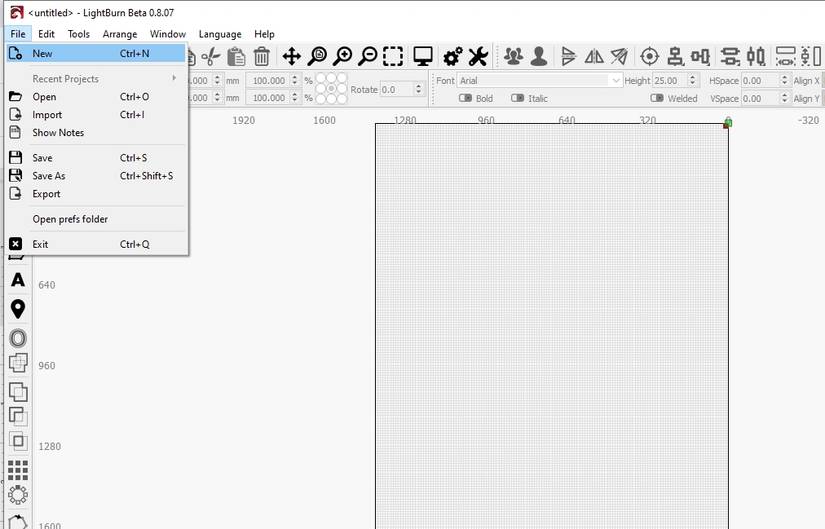Click the Flip Vertical icon

(x=568, y=56)
